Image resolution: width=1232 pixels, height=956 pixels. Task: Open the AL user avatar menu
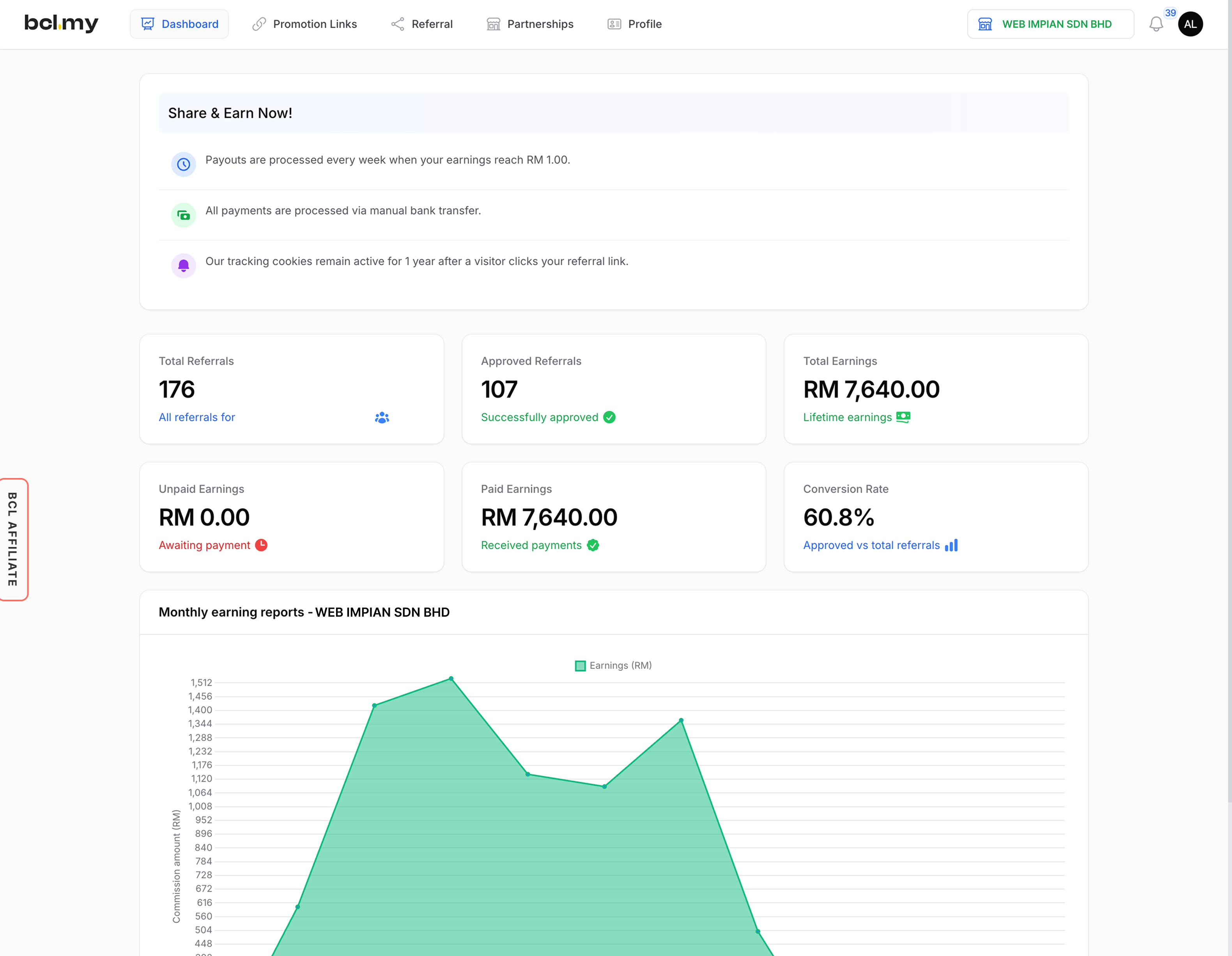click(x=1190, y=24)
